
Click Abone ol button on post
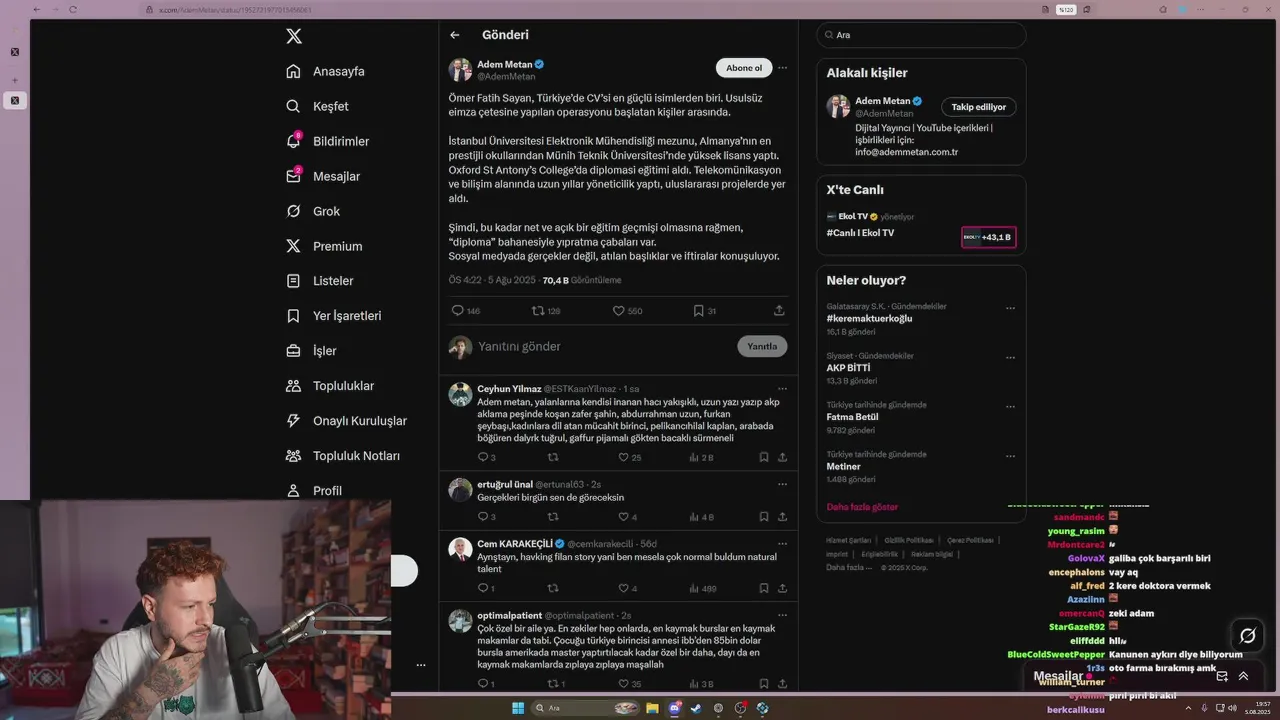[744, 68]
